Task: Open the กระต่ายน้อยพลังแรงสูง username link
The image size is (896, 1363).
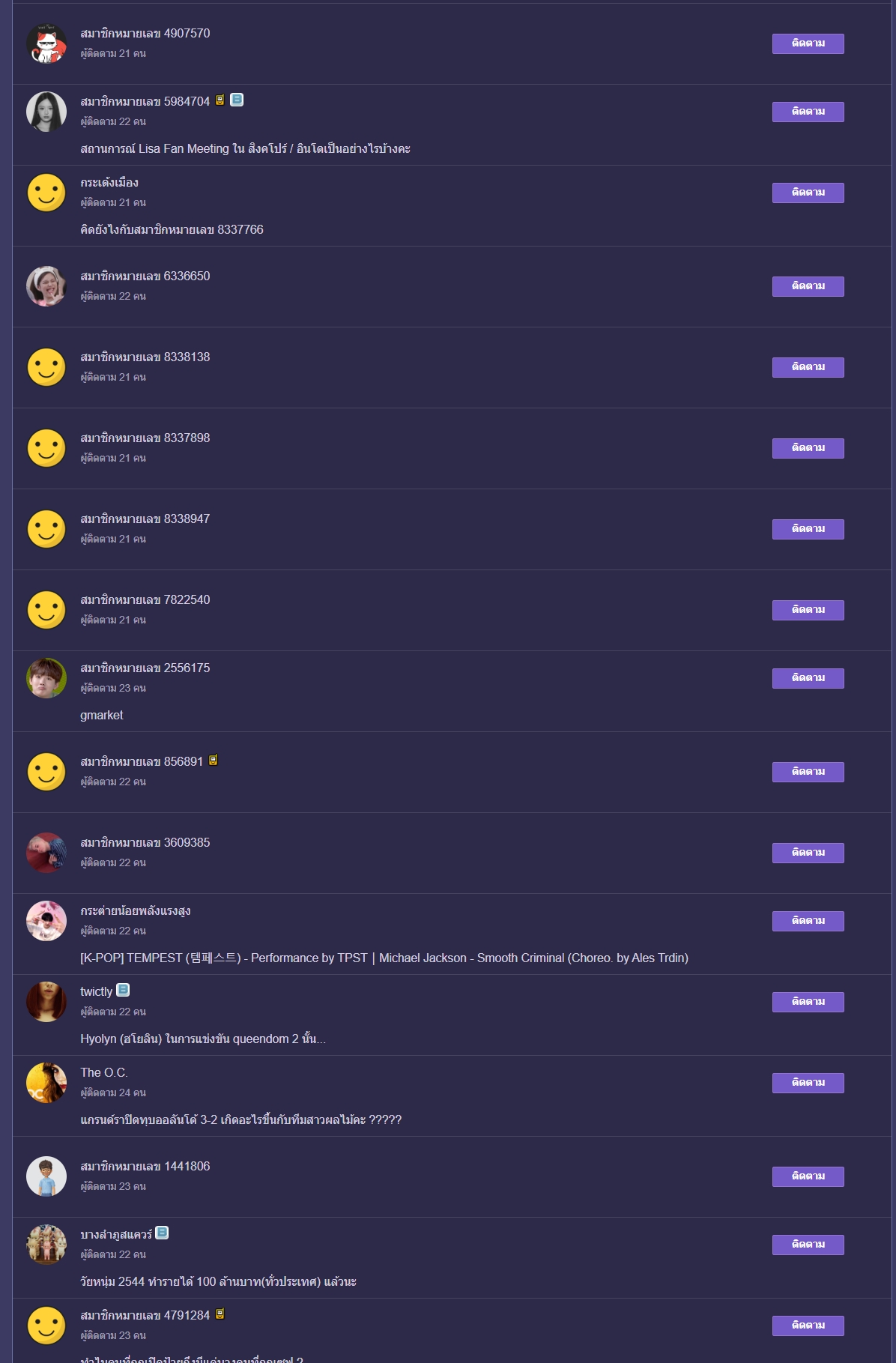Action: [136, 910]
